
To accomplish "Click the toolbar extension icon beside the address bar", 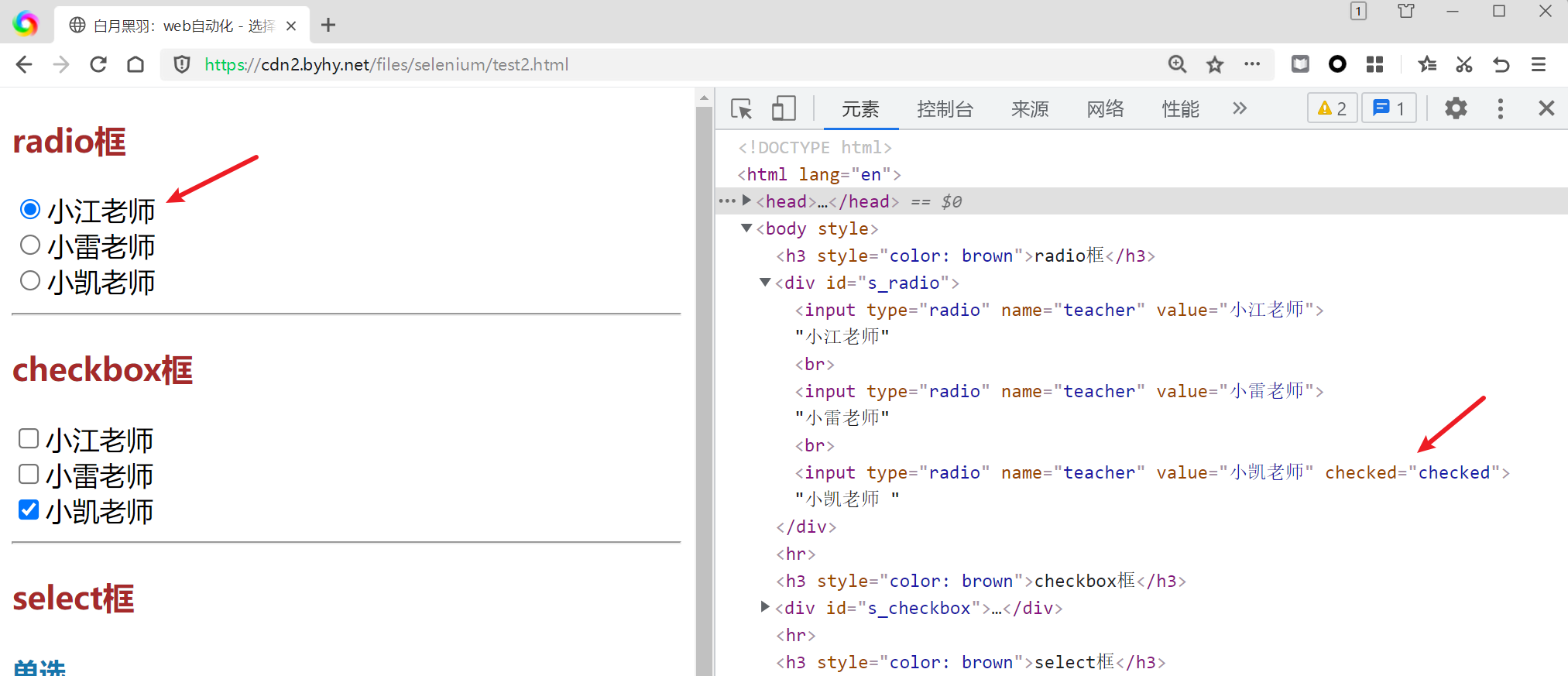I will coord(1300,64).
